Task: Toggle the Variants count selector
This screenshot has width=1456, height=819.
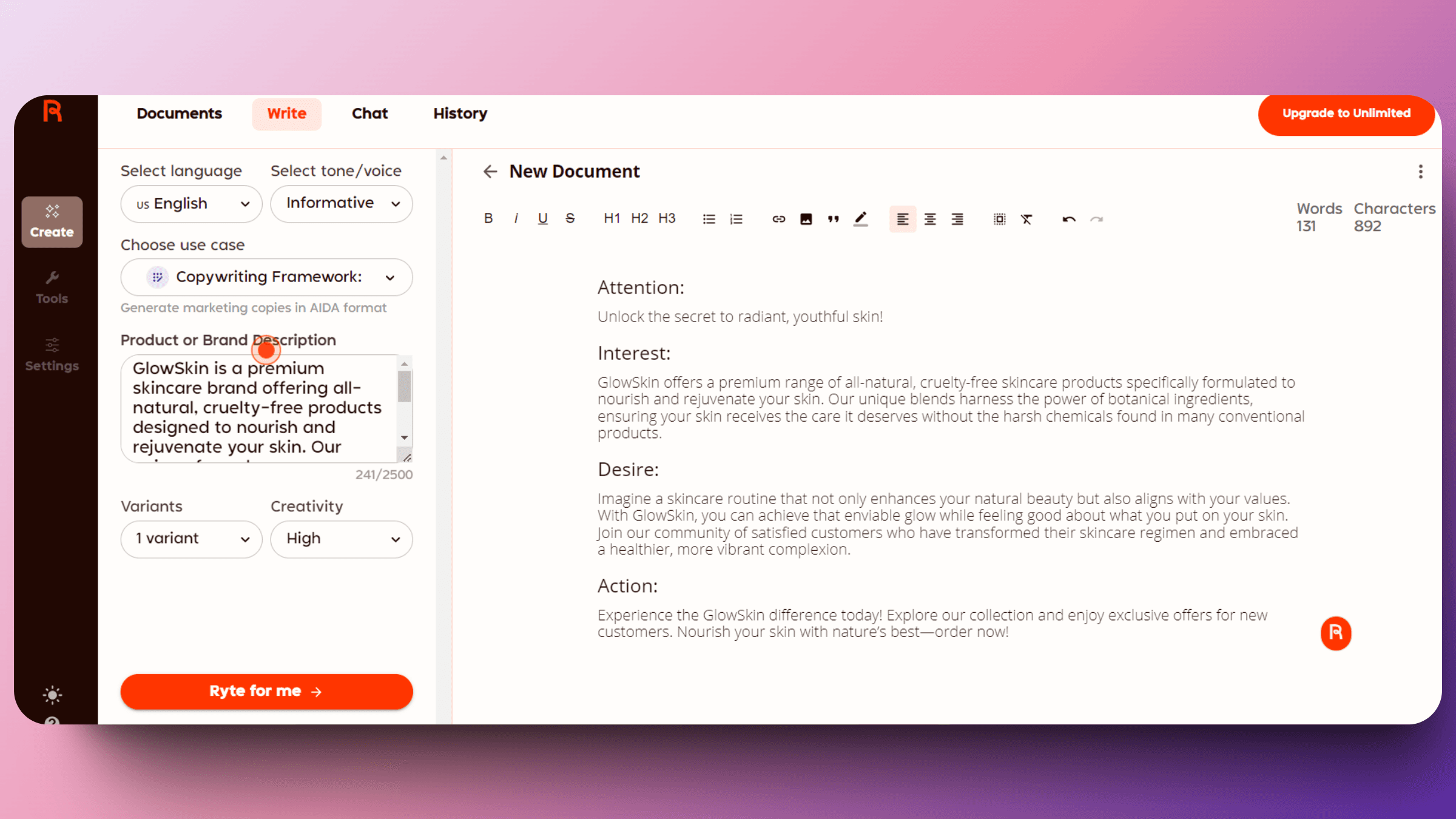Action: pos(190,538)
